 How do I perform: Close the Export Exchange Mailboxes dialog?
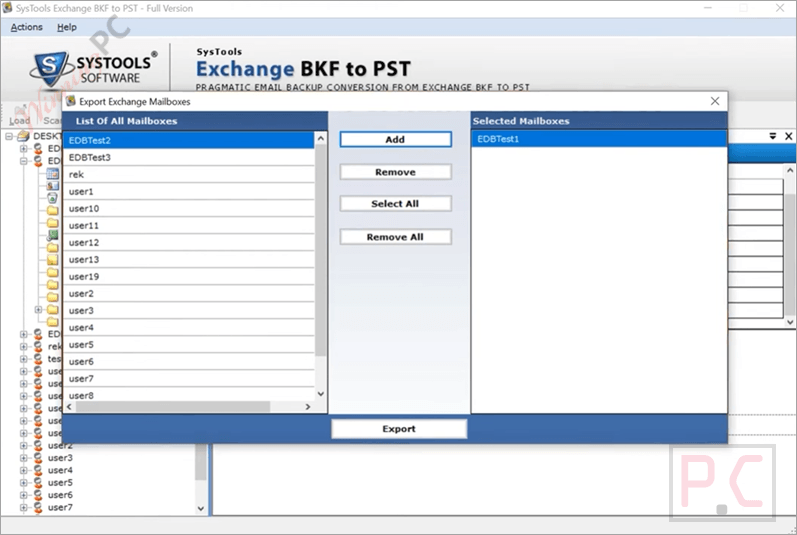click(715, 101)
